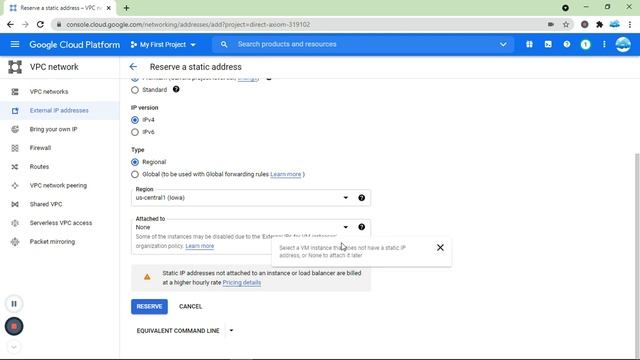The width and height of the screenshot is (640, 360).
Task: Go back using the page back arrow
Action: (x=133, y=67)
